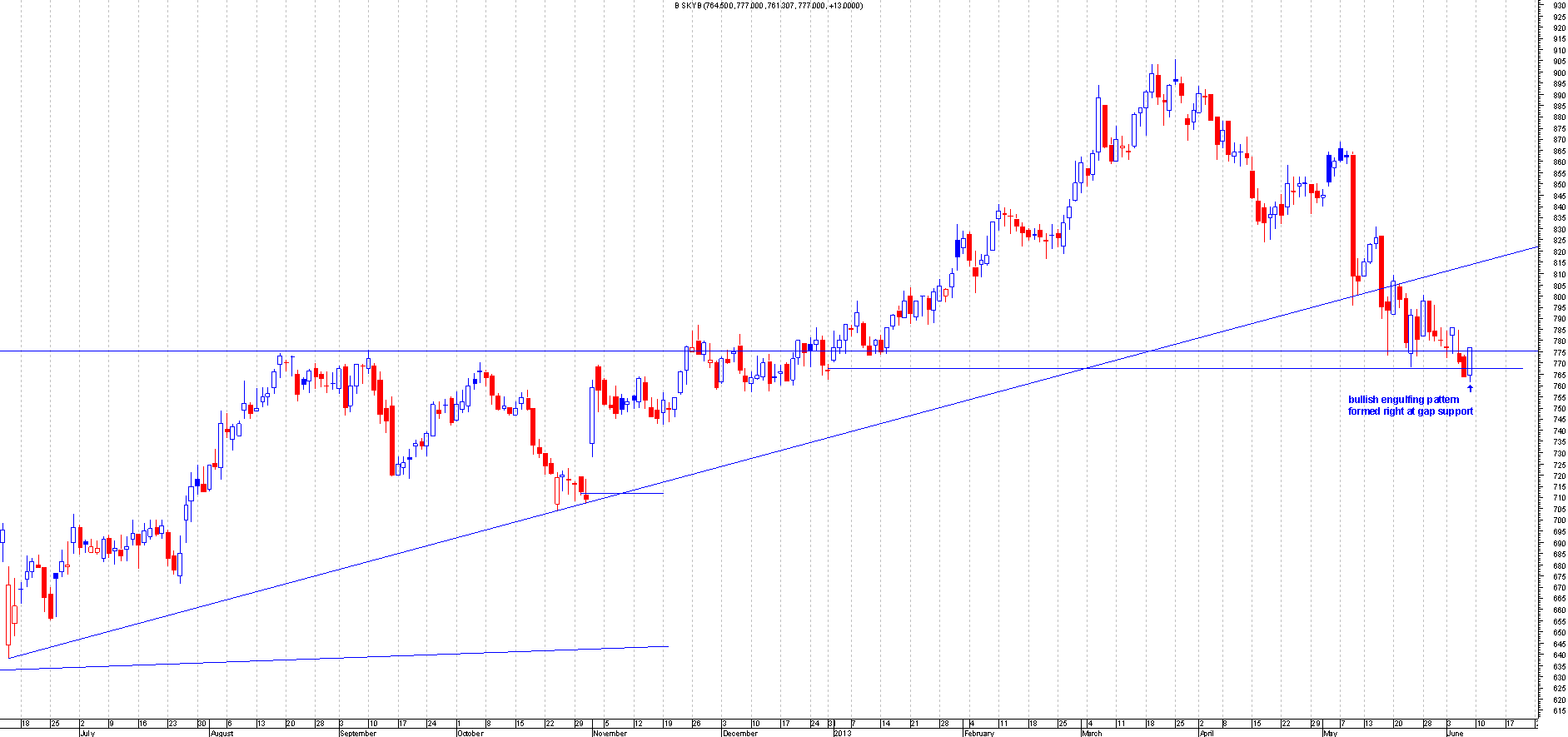Image resolution: width=1568 pixels, height=737 pixels.
Task: Select the bullish engulfing pattern annotation text
Action: pos(1410,406)
